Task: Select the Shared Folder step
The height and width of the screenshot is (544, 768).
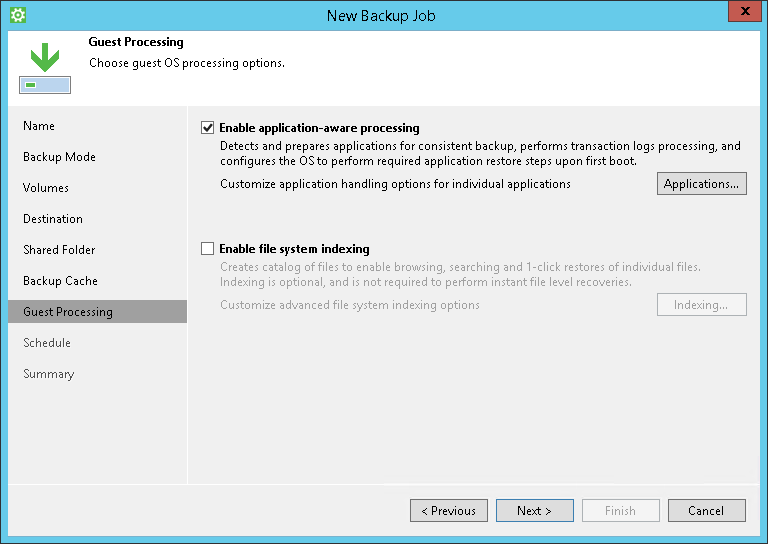Action: (x=59, y=250)
